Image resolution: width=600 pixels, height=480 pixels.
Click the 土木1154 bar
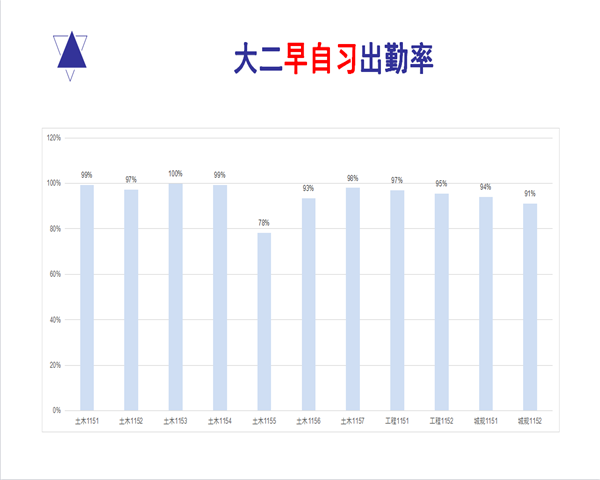coord(220,298)
